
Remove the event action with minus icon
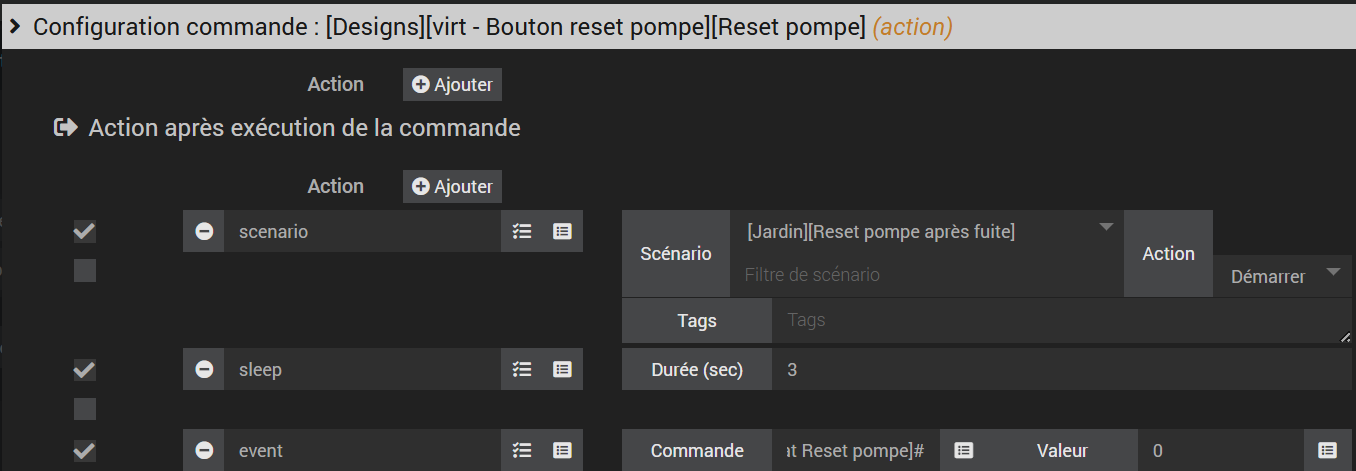point(204,450)
